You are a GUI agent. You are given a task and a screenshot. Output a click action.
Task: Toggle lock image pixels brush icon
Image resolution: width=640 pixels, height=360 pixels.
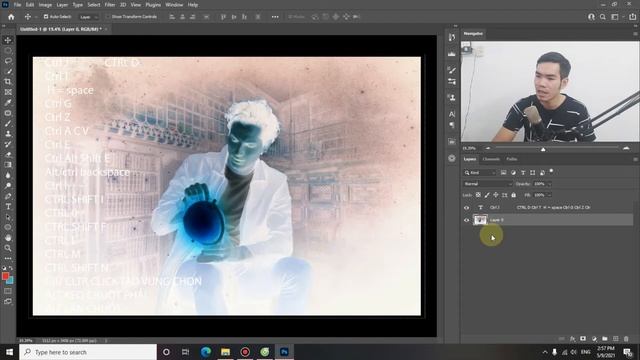(x=487, y=195)
